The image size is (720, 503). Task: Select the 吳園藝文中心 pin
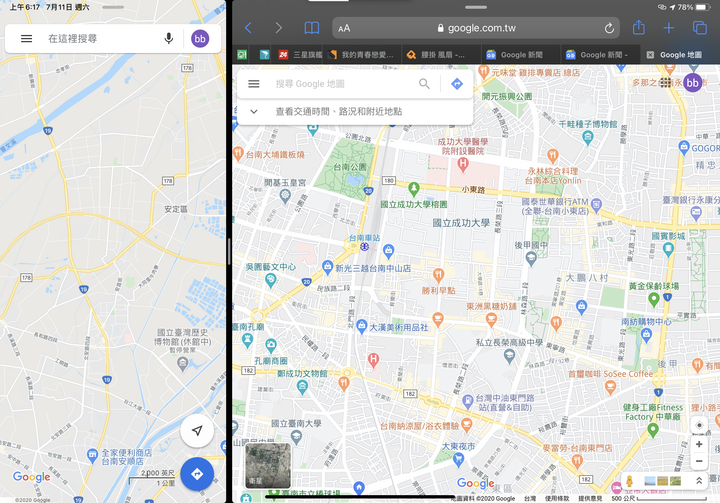[270, 278]
